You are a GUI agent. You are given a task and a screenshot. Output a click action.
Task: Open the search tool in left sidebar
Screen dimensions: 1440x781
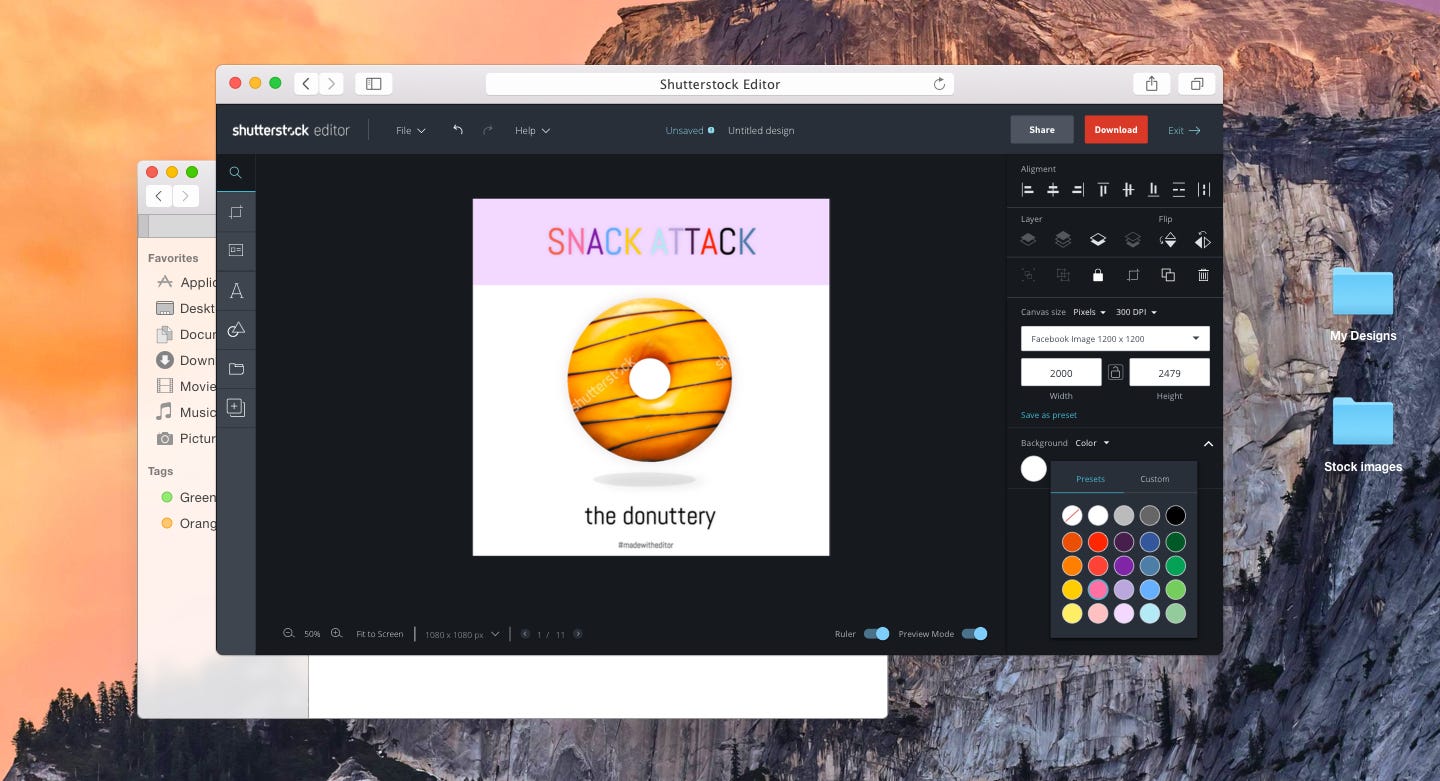(x=236, y=172)
